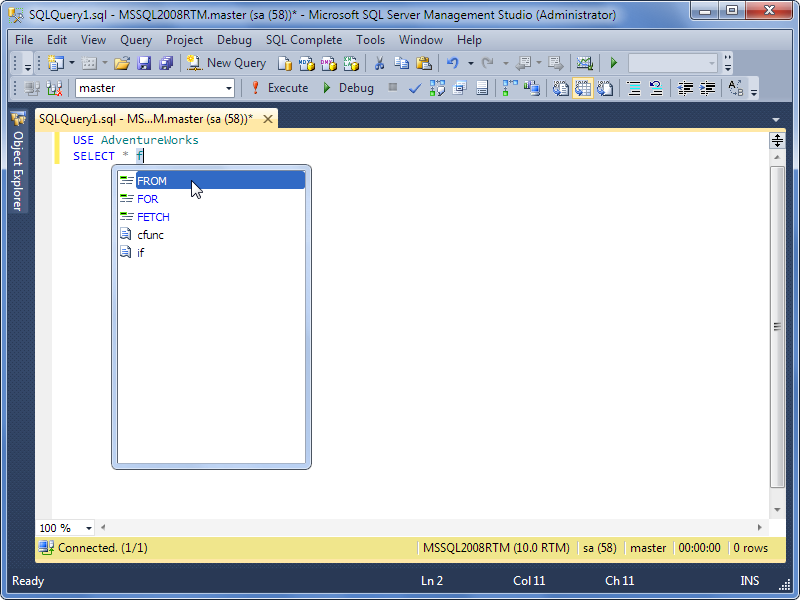Open the standard toolbar options dropdown
This screenshot has height=600, width=800.
[728, 63]
